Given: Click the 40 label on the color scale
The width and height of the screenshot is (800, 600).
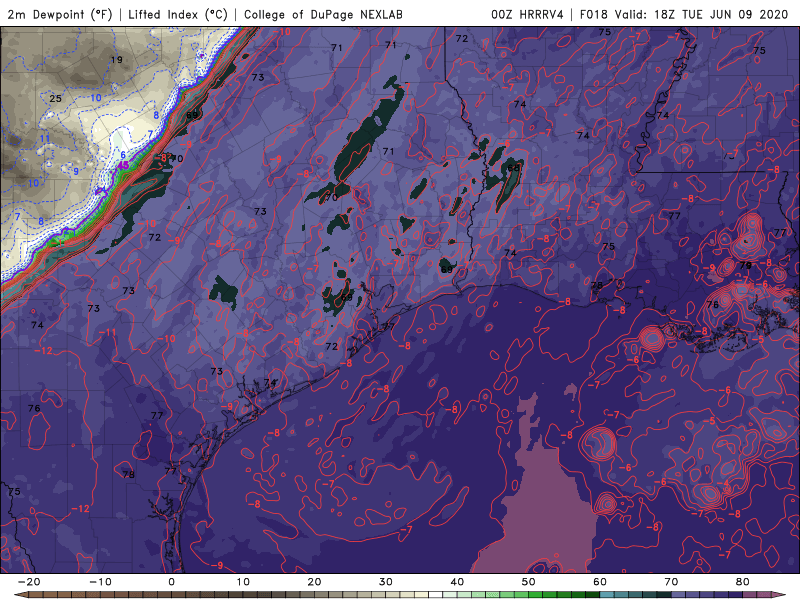Looking at the screenshot, I should (457, 582).
